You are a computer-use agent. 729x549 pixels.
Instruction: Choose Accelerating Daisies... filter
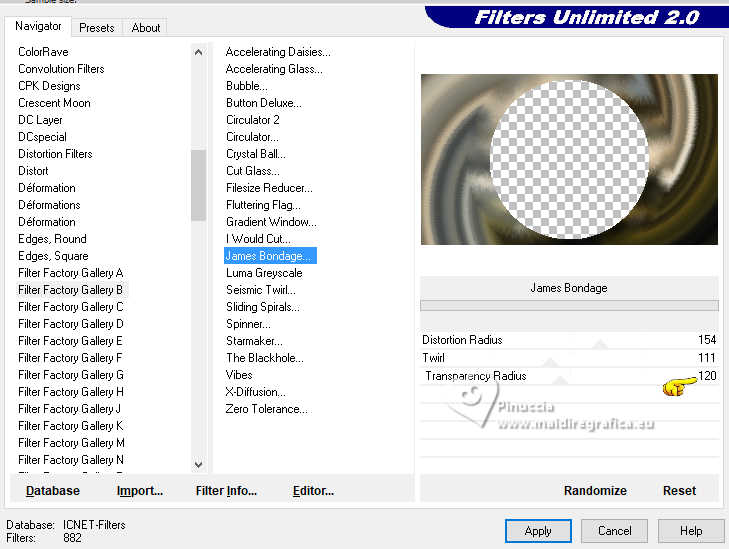pos(278,52)
